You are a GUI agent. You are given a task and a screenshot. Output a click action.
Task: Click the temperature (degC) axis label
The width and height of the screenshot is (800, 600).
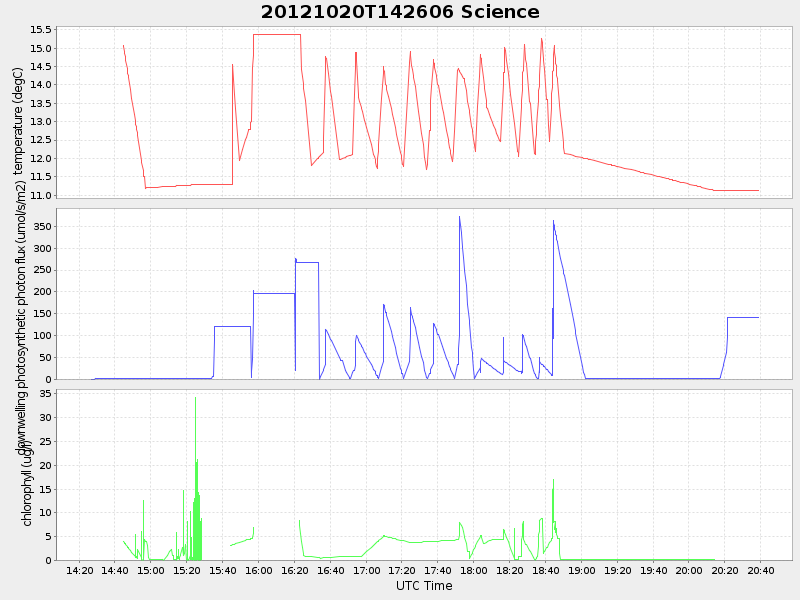18,120
